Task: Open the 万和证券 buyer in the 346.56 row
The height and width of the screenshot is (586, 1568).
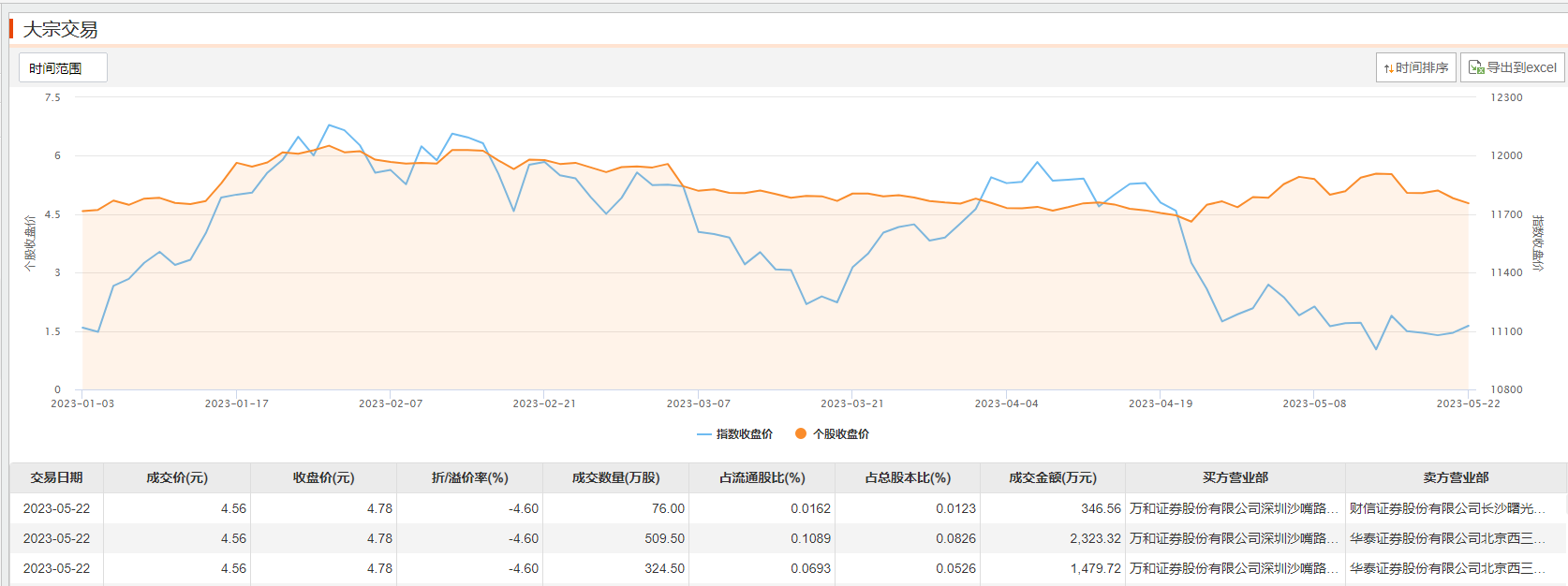Action: (1233, 508)
